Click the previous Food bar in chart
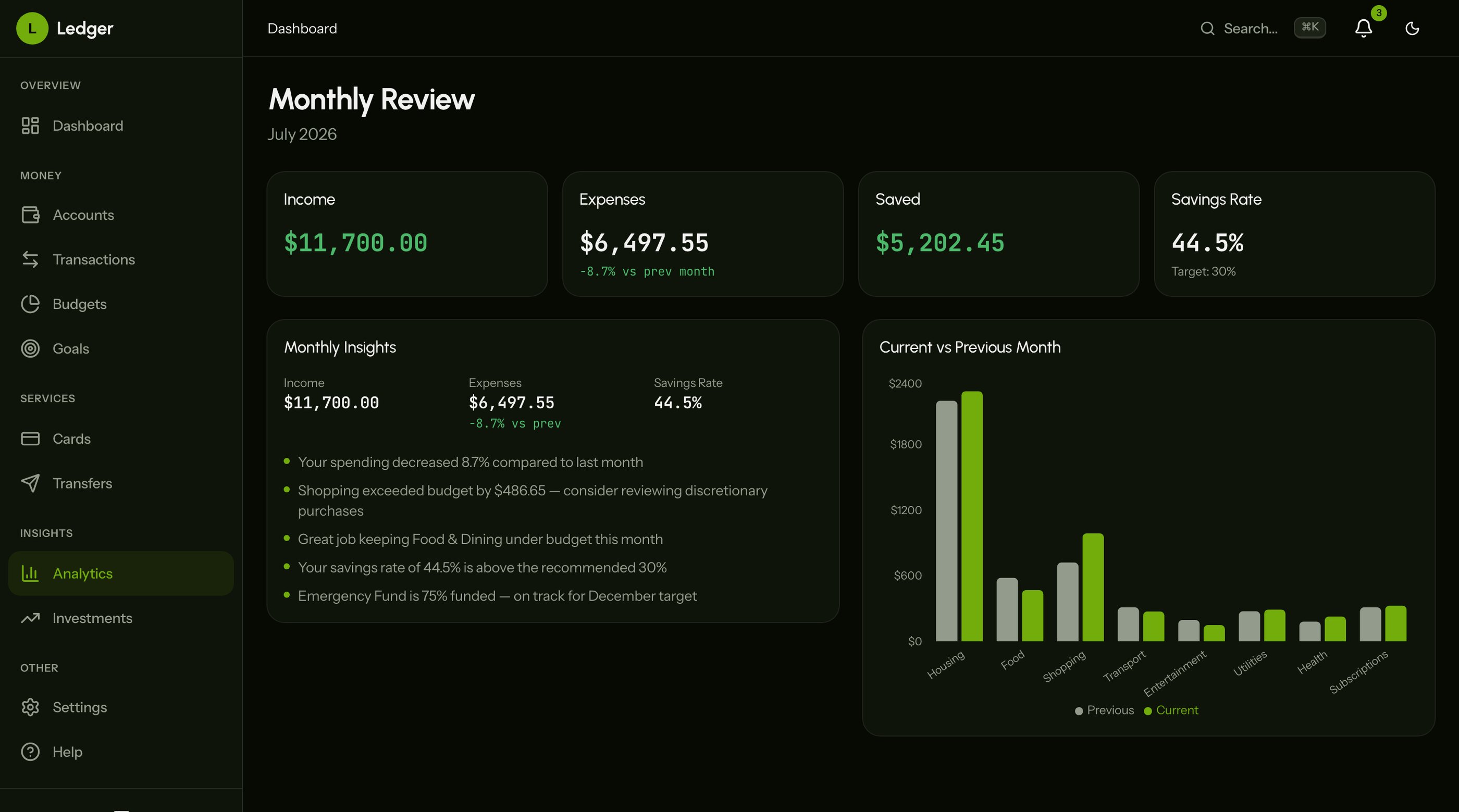The image size is (1459, 812). click(x=1007, y=609)
